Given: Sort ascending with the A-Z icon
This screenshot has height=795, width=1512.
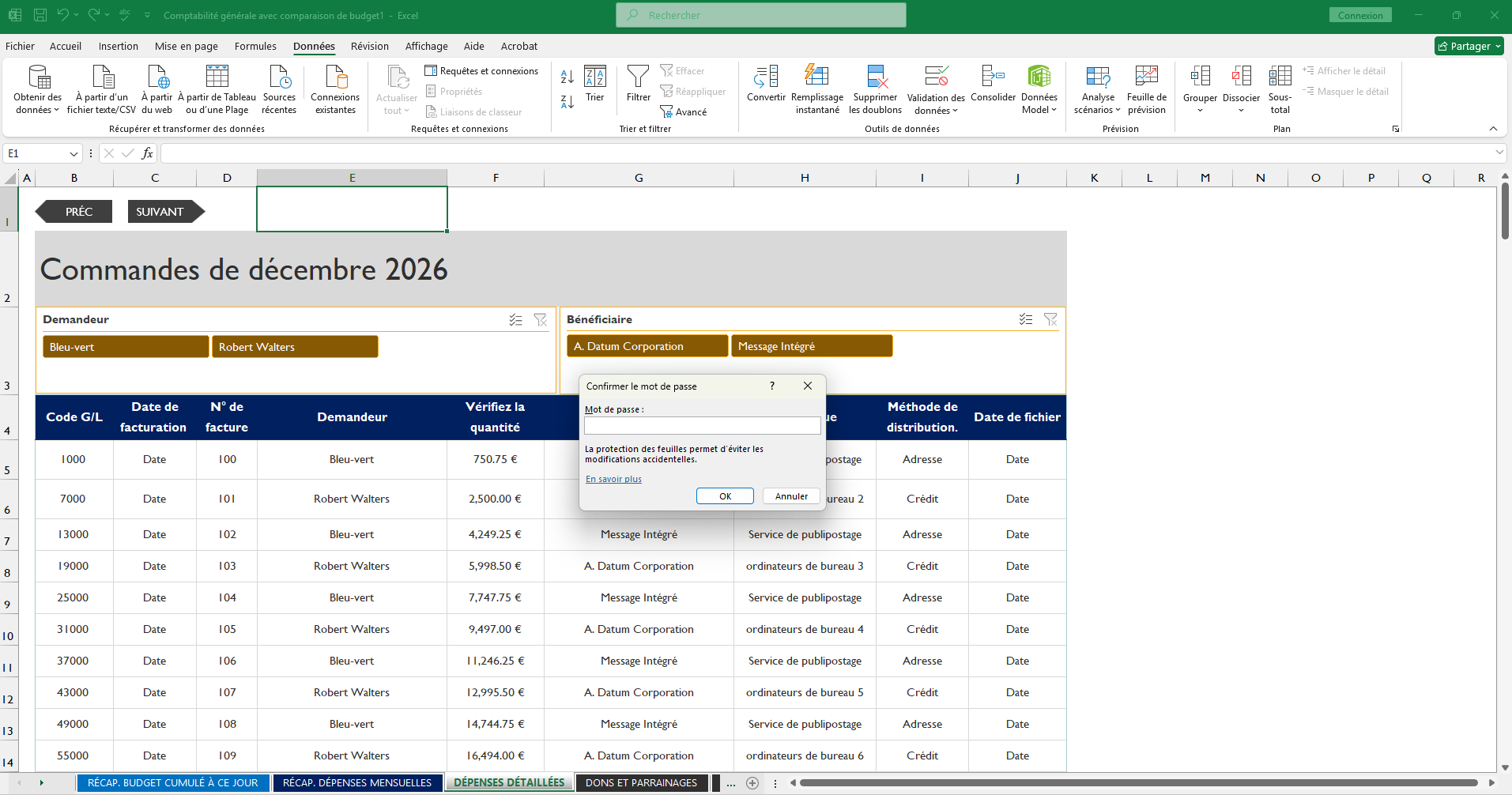Looking at the screenshot, I should 566,78.
